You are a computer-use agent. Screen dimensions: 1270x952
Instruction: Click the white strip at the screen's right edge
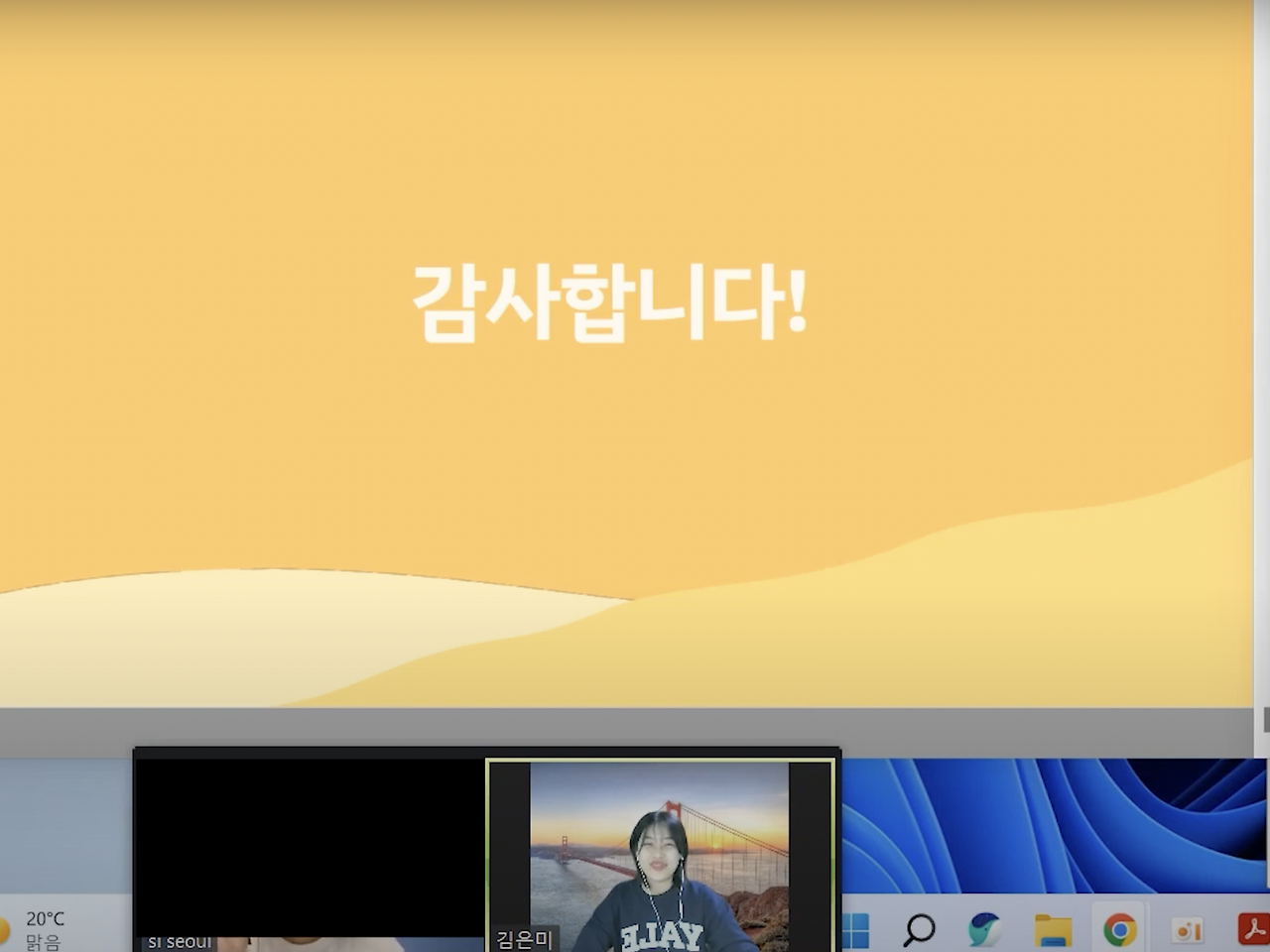(x=1260, y=397)
